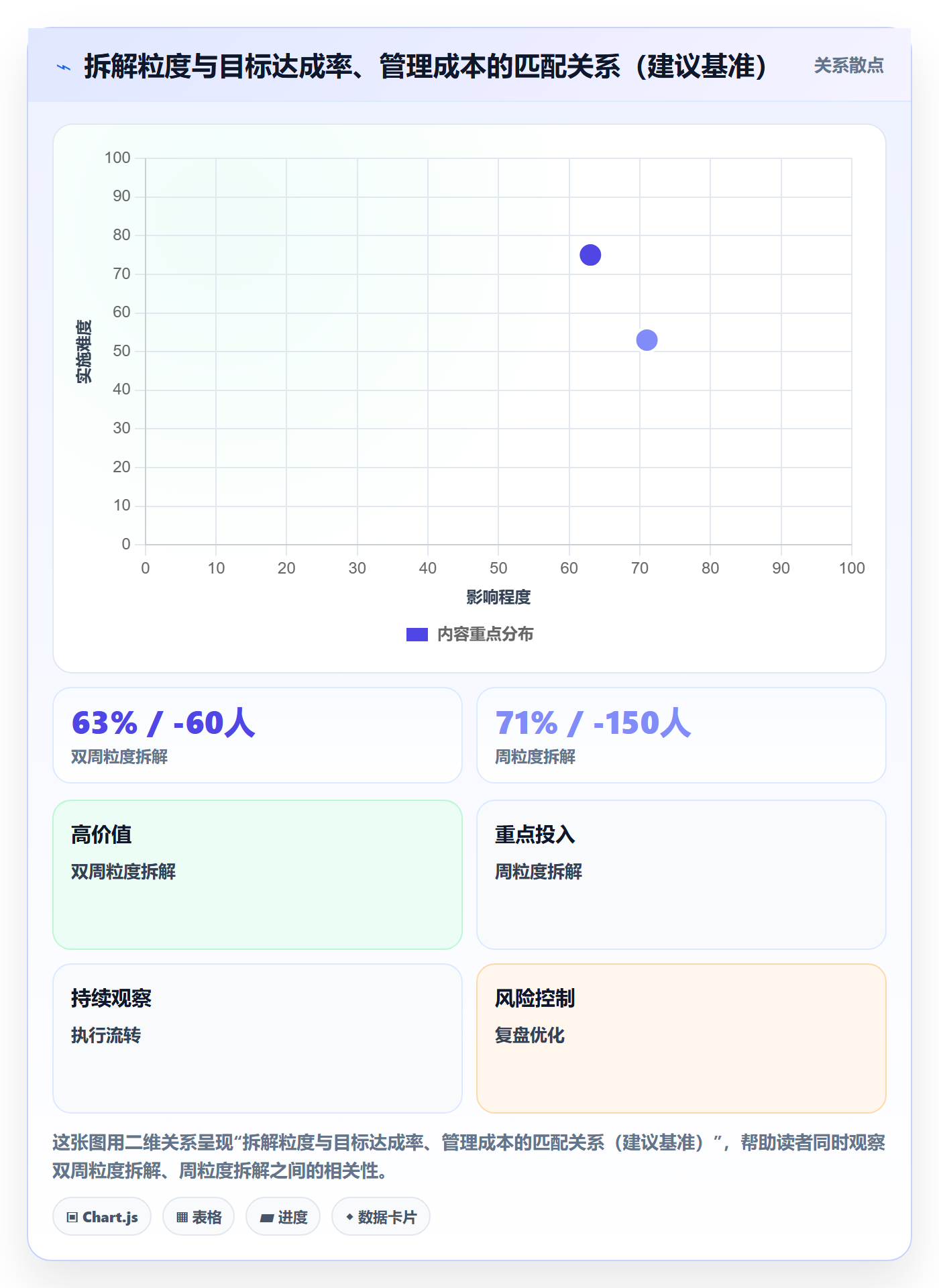This screenshot has width=939, height=1288.
Task: Click the 周粒度拆解 label under 71%
Action: click(x=535, y=757)
